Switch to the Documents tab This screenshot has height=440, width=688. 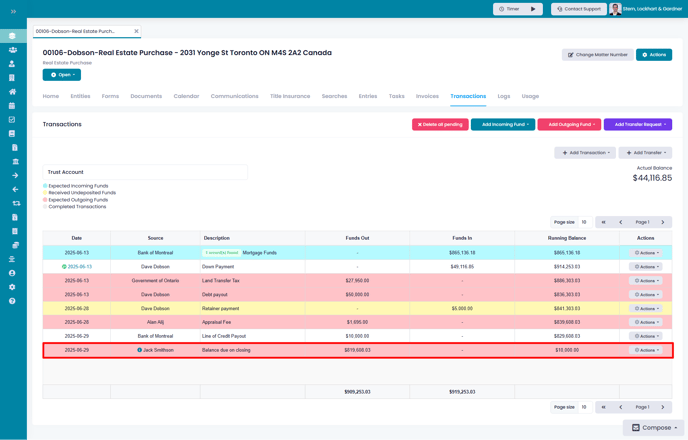tap(146, 96)
